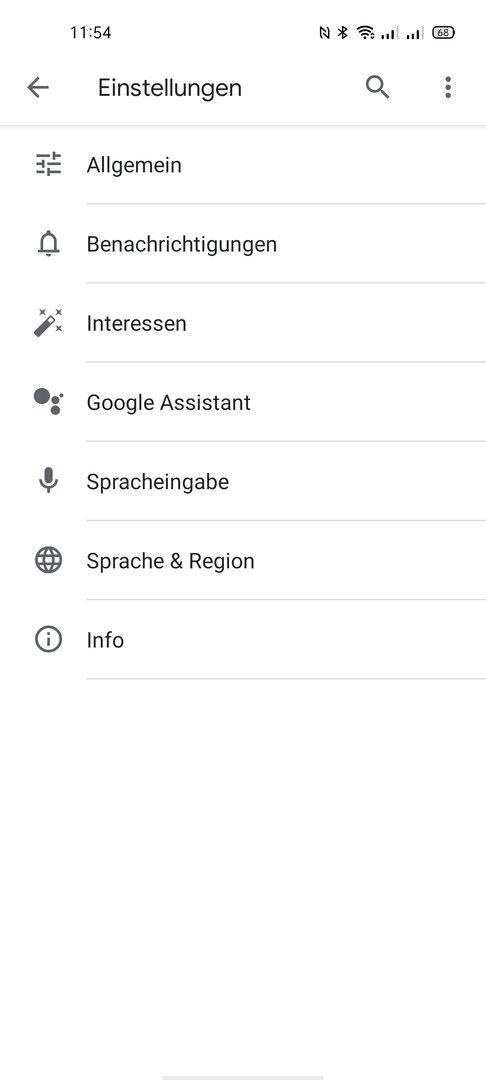Open search with magnifier icon

pos(377,87)
